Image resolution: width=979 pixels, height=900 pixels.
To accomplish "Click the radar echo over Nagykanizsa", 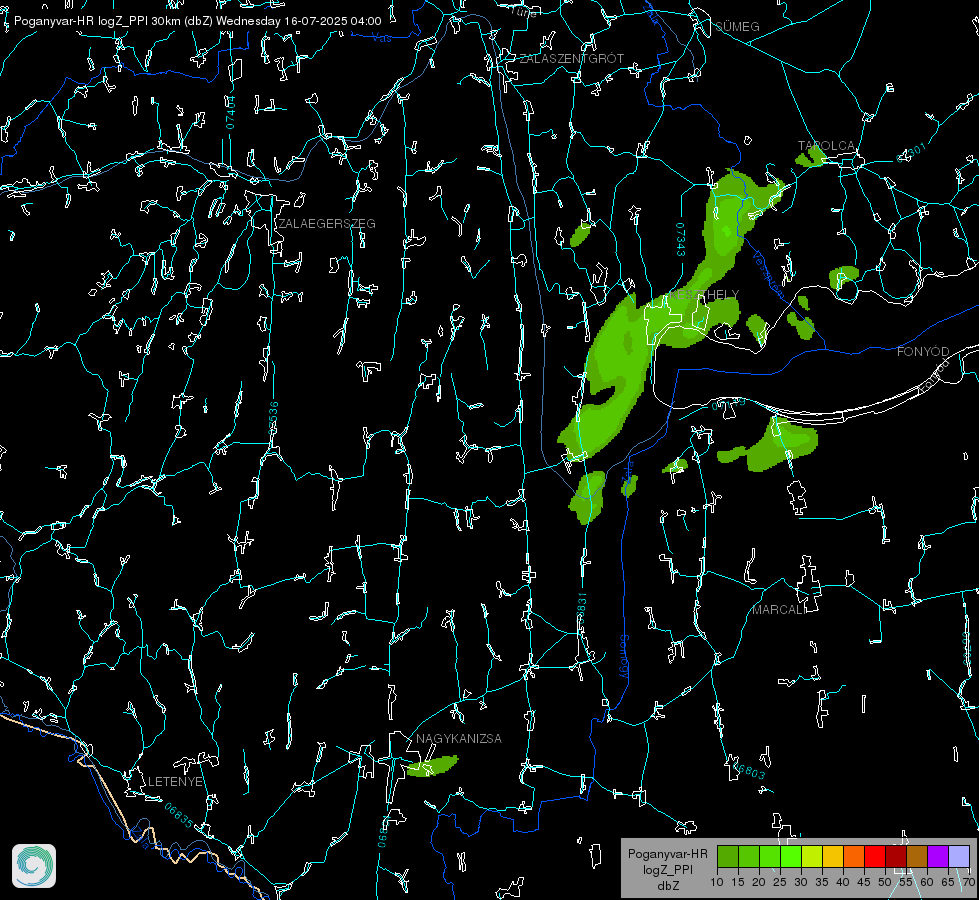I will pyautogui.click(x=433, y=766).
